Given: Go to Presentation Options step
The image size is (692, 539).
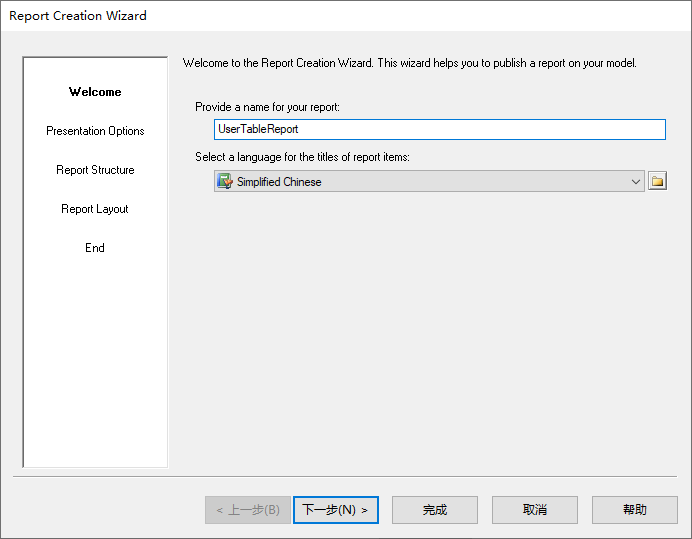Looking at the screenshot, I should tap(95, 131).
